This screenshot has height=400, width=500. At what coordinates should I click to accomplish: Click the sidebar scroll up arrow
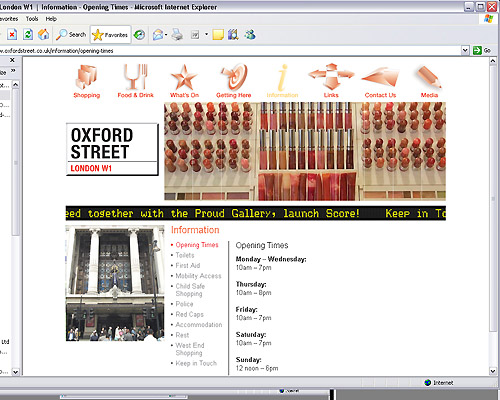(15, 85)
